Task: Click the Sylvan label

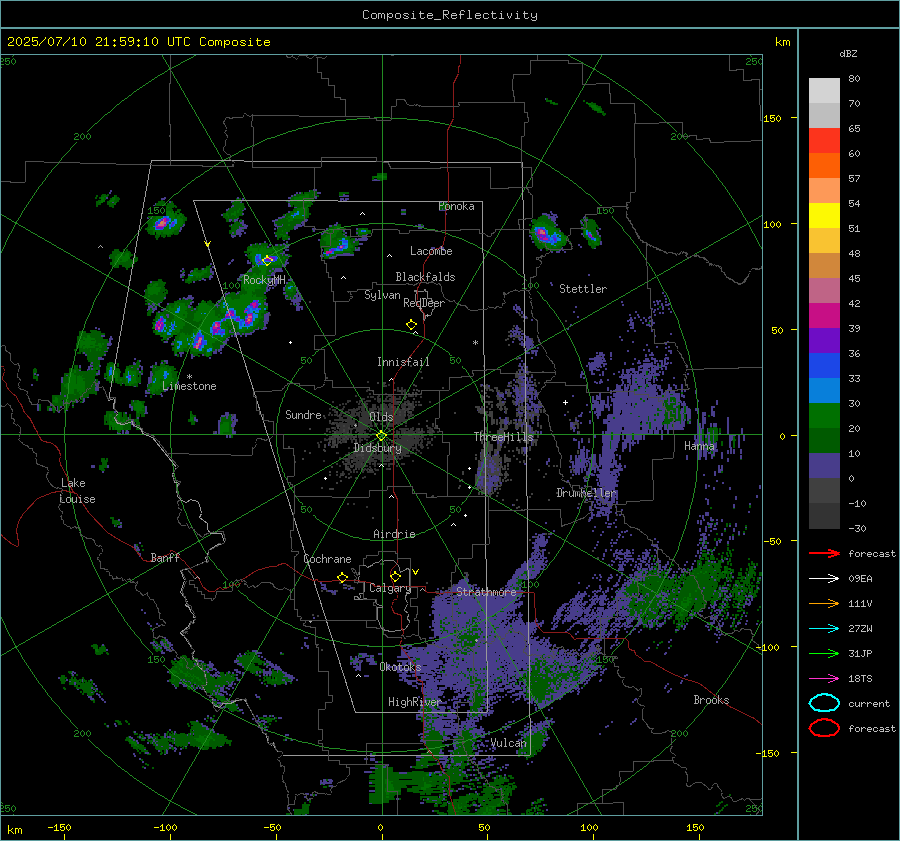Action: coord(382,296)
